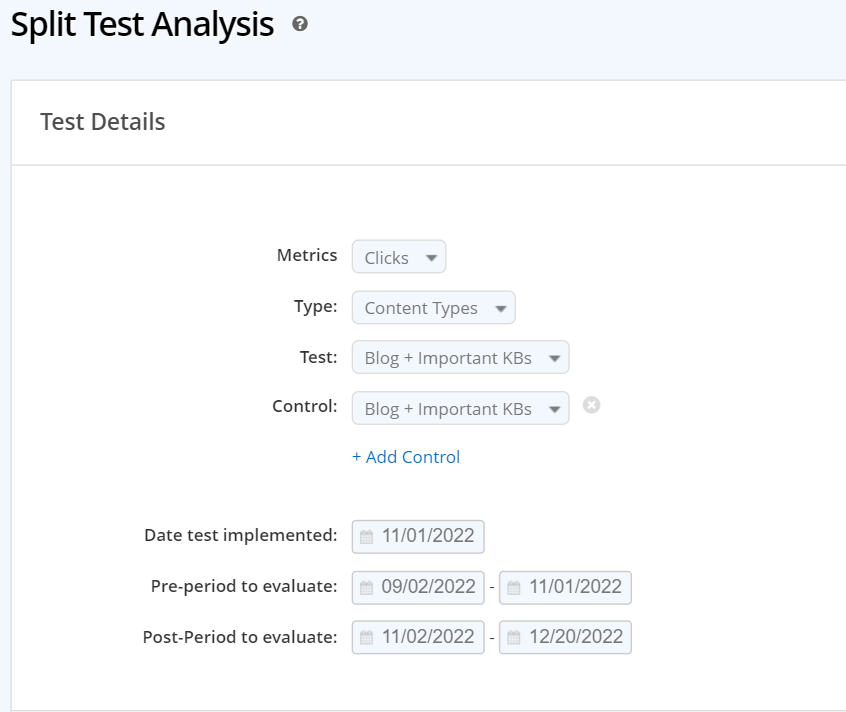Screen dimensions: 846x712
Task: Open the Metrics dropdown showing Clicks
Action: [x=398, y=257]
